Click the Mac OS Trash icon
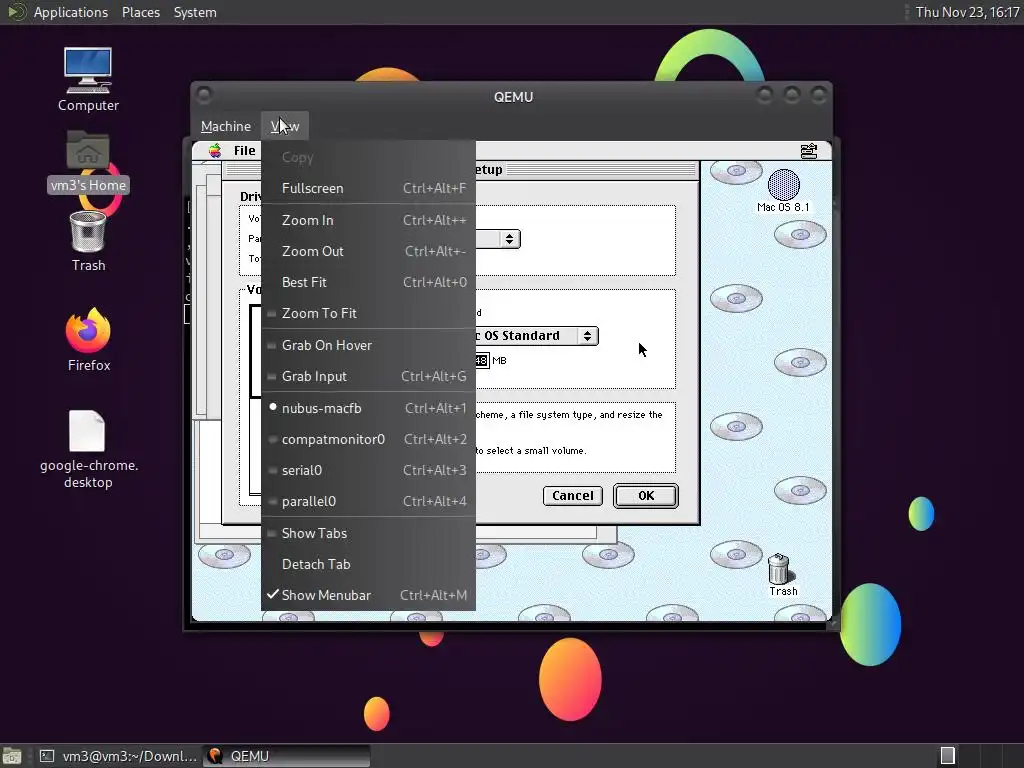This screenshot has width=1024, height=768. click(778, 569)
